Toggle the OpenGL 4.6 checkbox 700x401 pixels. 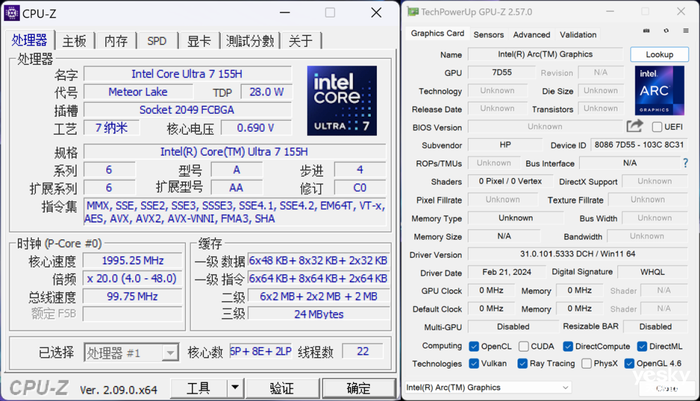pyautogui.click(x=629, y=363)
